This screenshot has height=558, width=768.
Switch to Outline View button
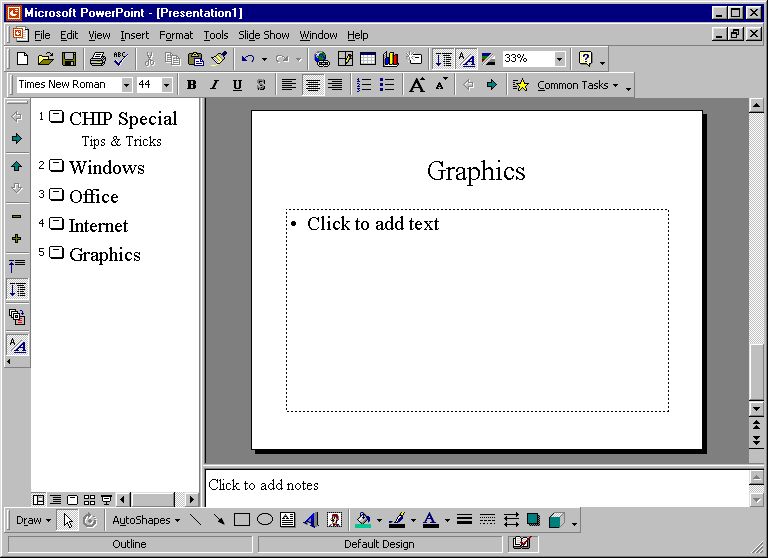tap(55, 500)
